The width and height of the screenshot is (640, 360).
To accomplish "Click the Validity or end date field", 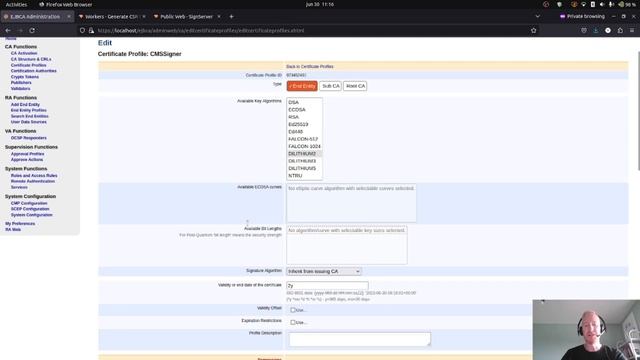I will coord(327,285).
